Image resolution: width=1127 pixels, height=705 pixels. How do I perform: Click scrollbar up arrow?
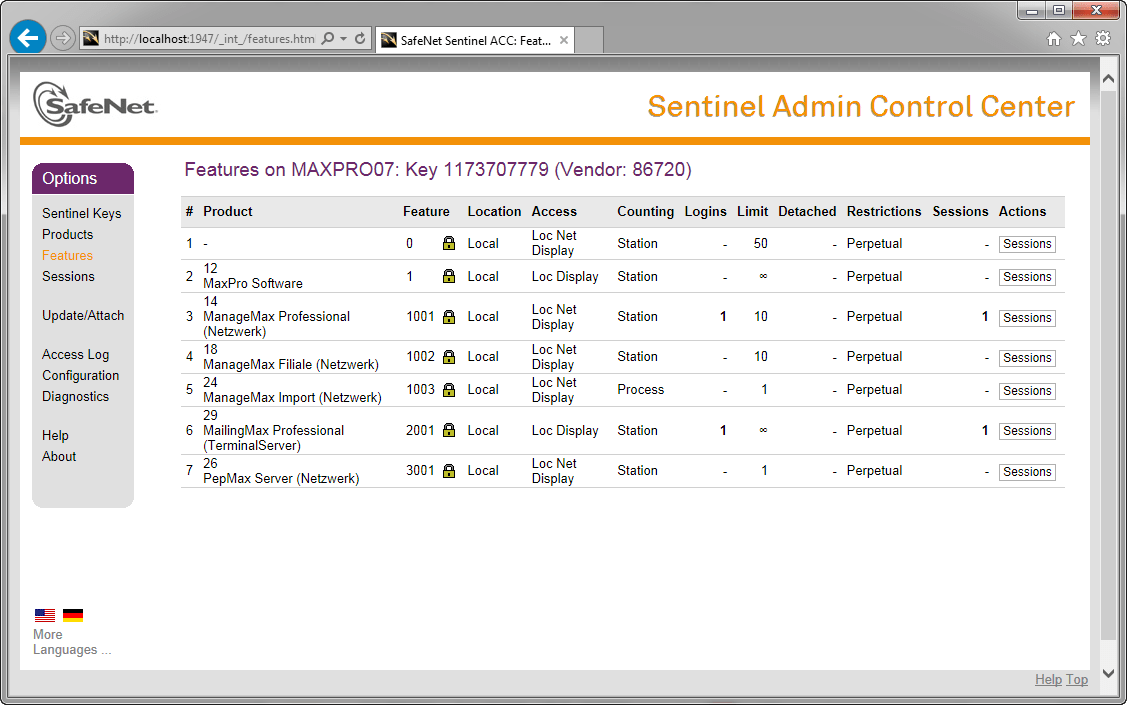pyautogui.click(x=1108, y=78)
